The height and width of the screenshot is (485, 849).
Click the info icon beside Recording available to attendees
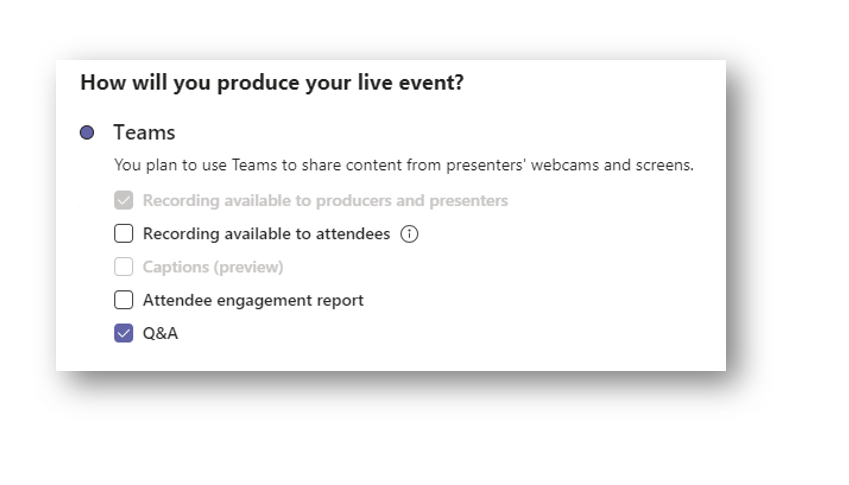pos(409,234)
